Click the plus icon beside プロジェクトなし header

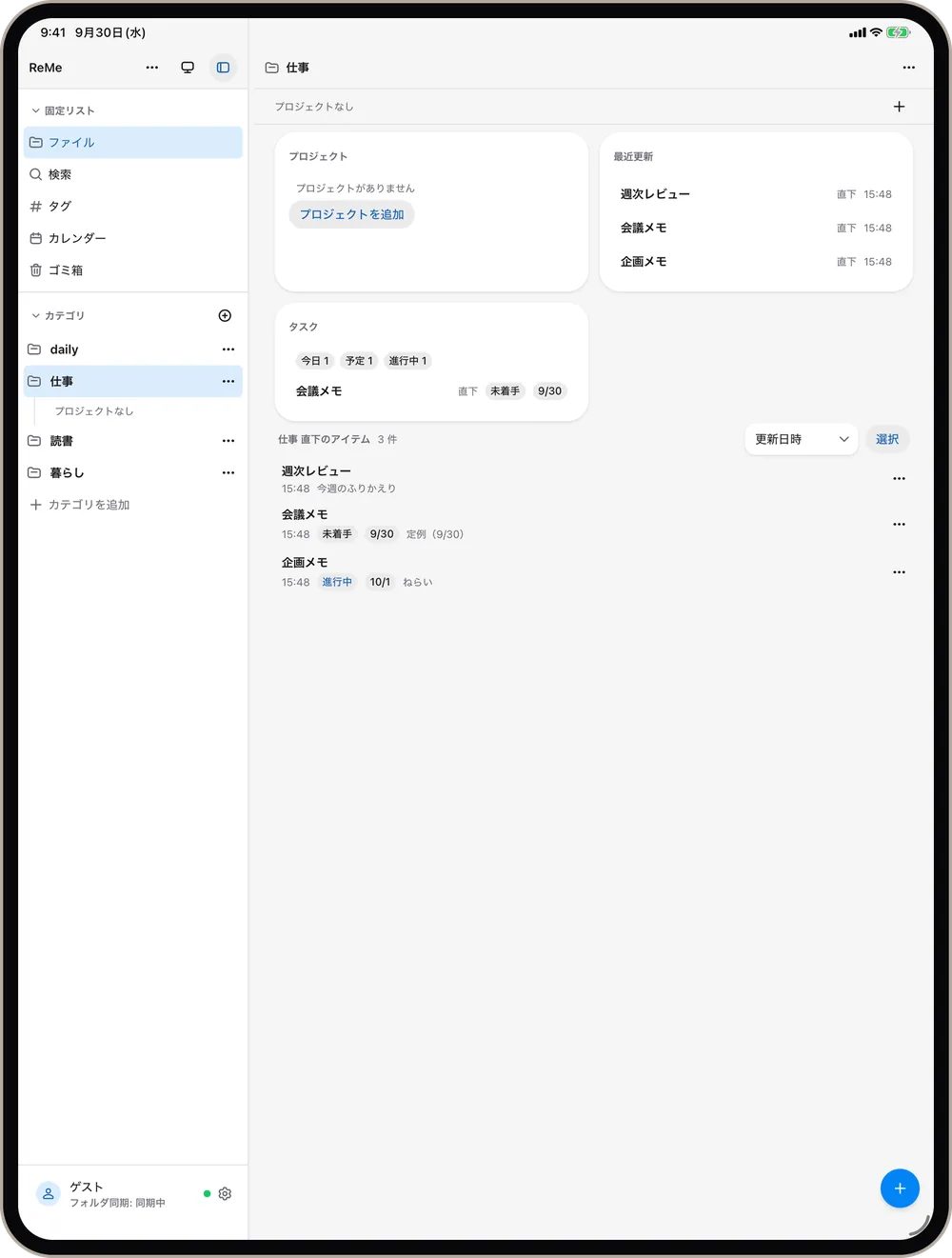(x=900, y=107)
